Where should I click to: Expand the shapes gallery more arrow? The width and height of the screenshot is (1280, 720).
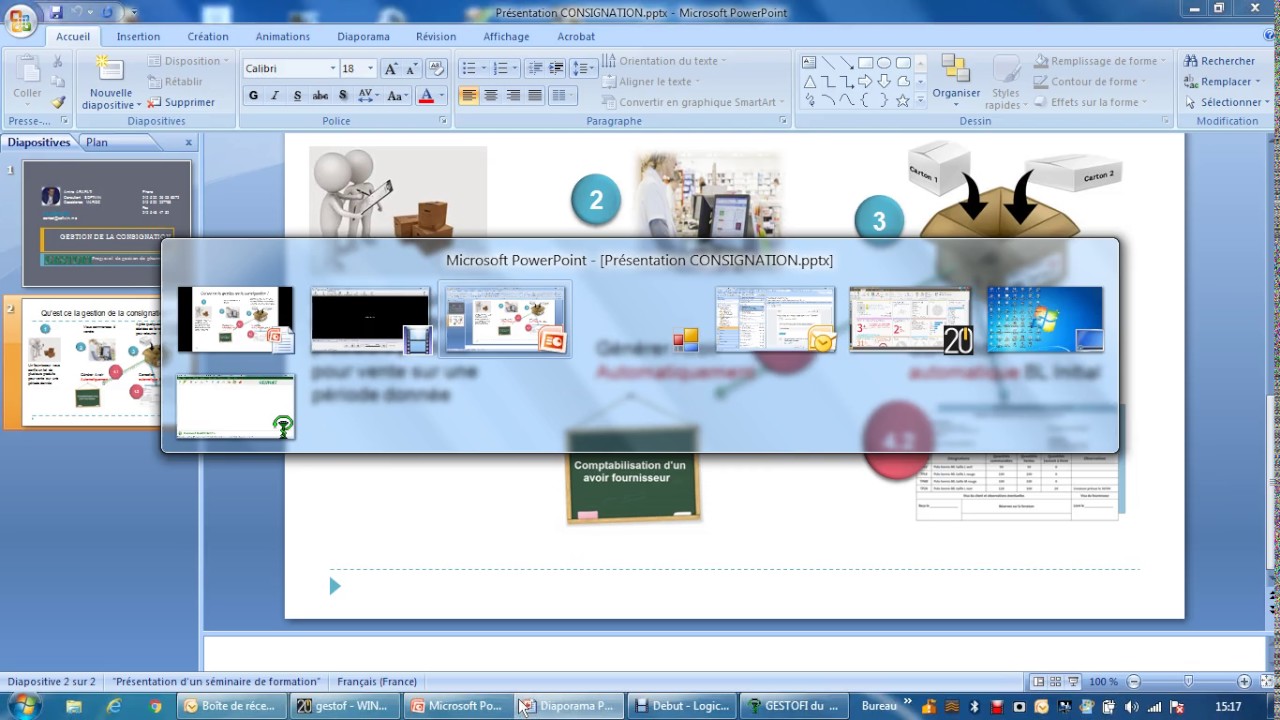[x=920, y=101]
